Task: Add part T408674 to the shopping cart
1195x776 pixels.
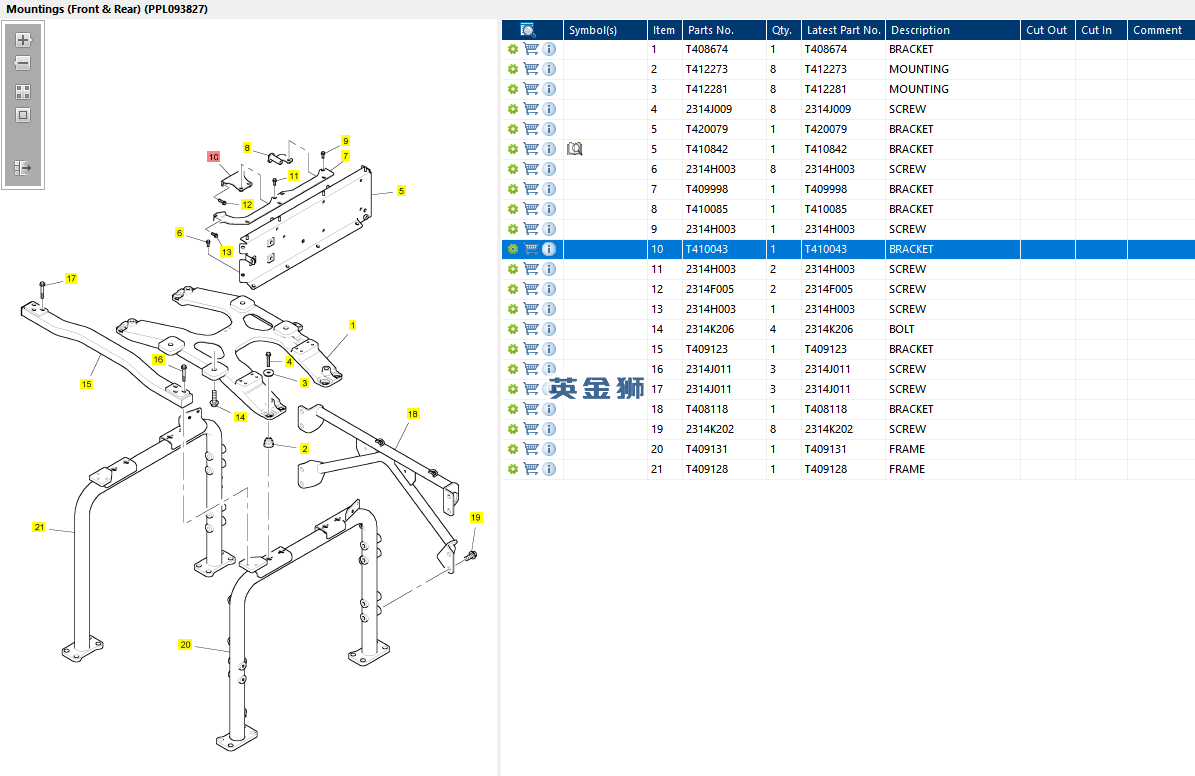Action: [x=531, y=49]
